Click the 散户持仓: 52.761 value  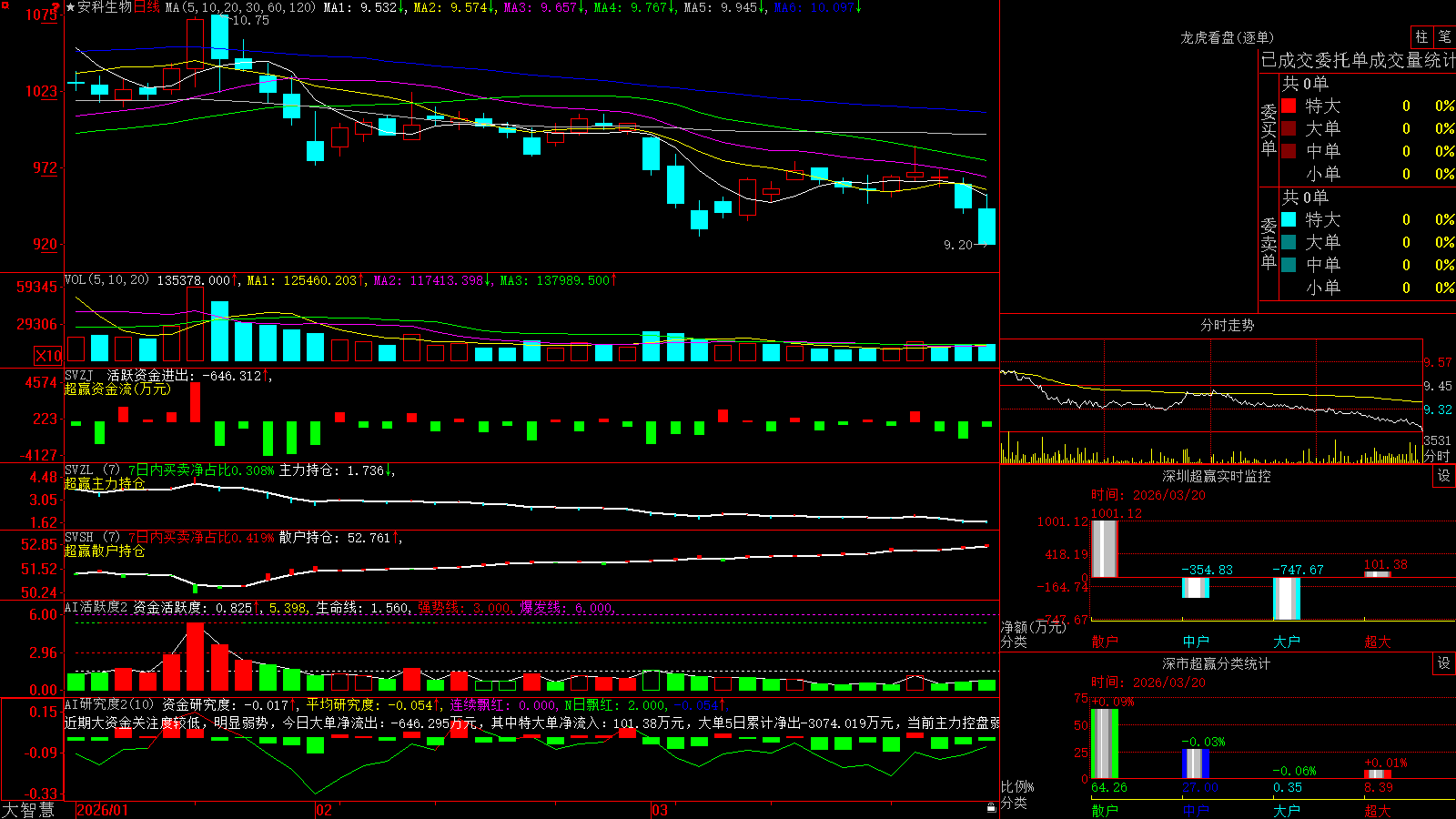point(334,538)
